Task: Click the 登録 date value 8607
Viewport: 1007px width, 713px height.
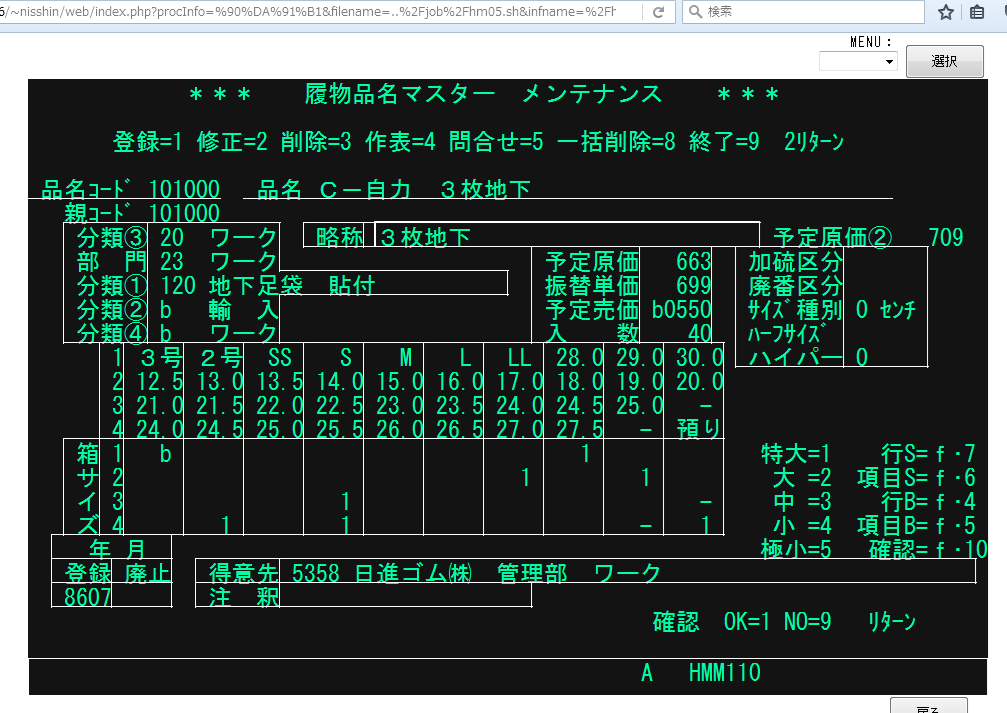Action: (80, 597)
